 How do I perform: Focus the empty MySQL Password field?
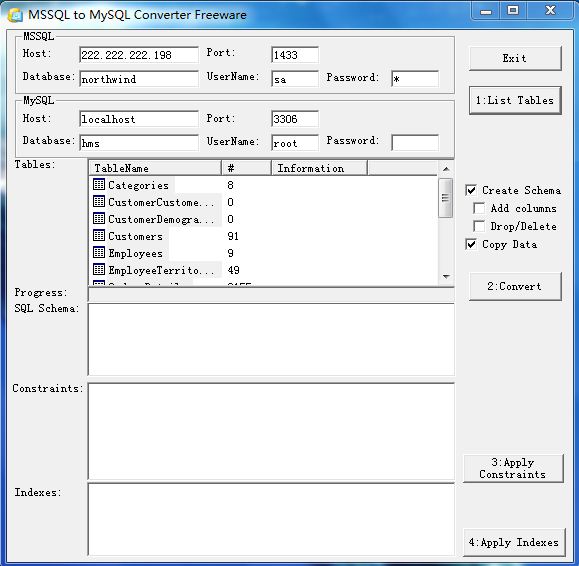(415, 143)
